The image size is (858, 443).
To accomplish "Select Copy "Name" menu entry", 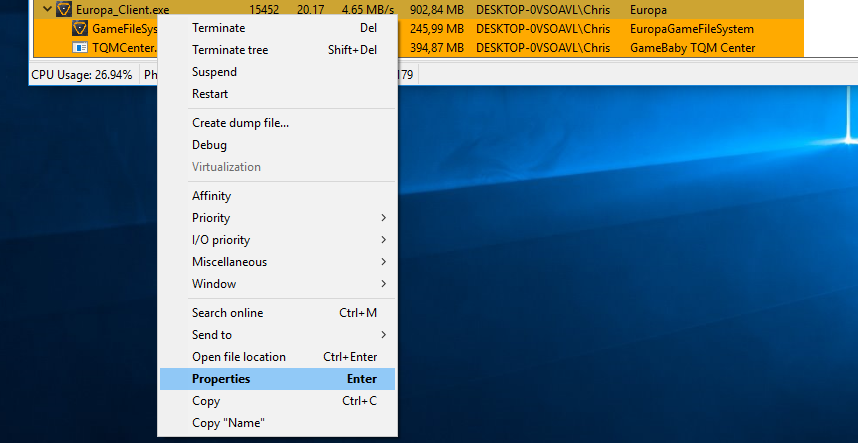I will pyautogui.click(x=277, y=423).
